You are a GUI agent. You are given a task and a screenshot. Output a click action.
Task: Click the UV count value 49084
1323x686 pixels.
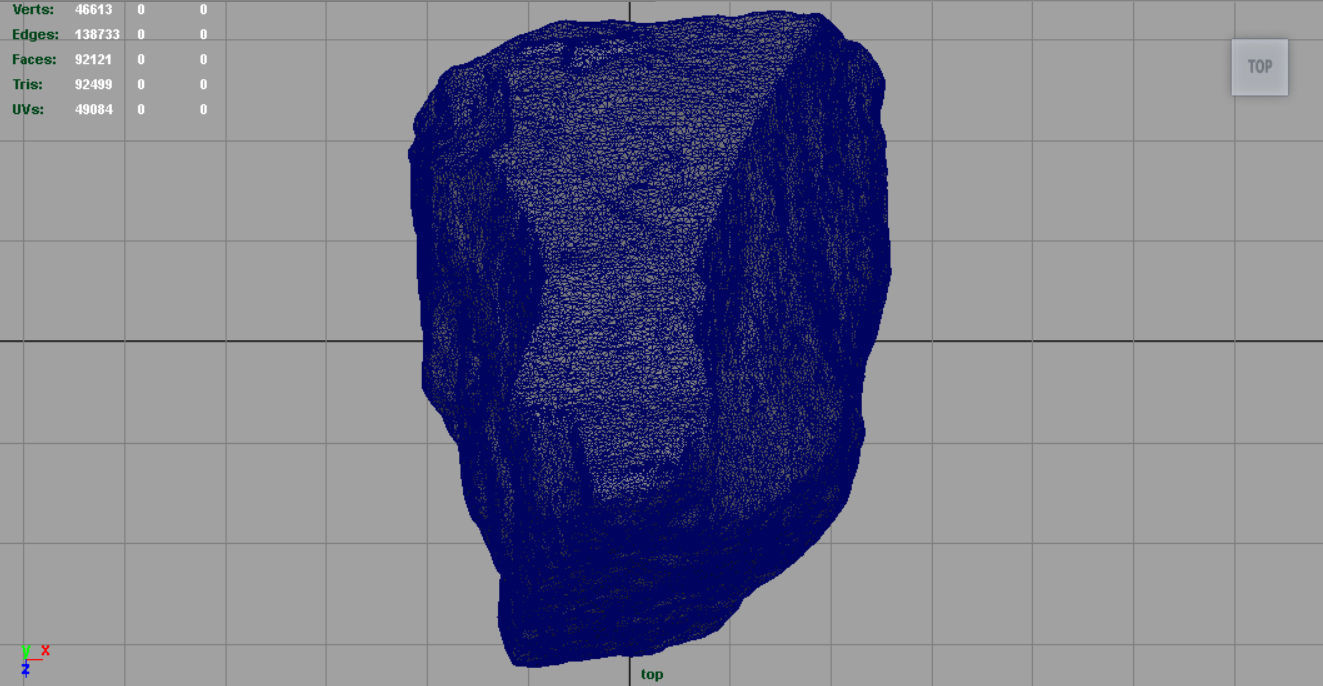click(x=93, y=109)
